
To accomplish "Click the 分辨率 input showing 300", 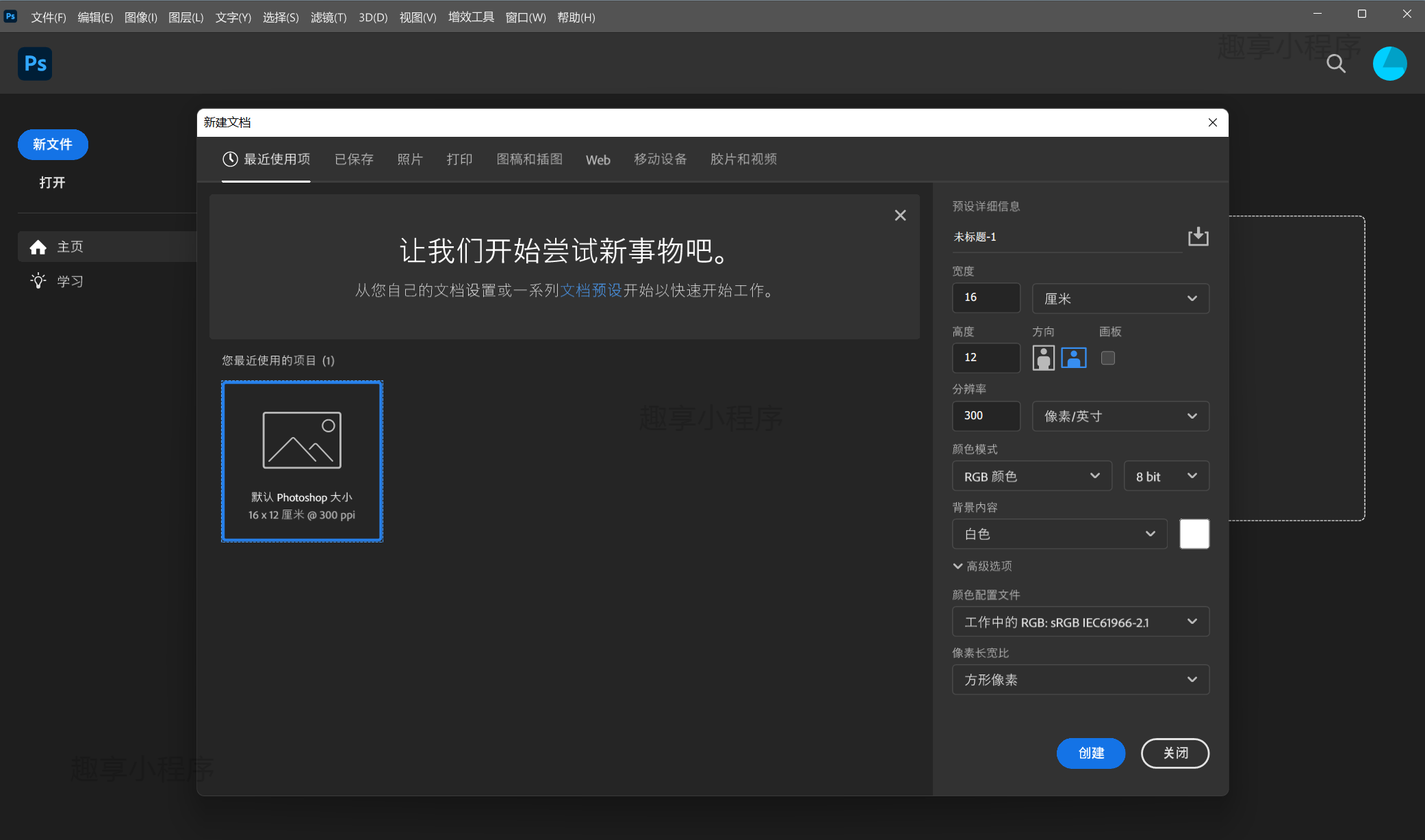I will coord(986,416).
